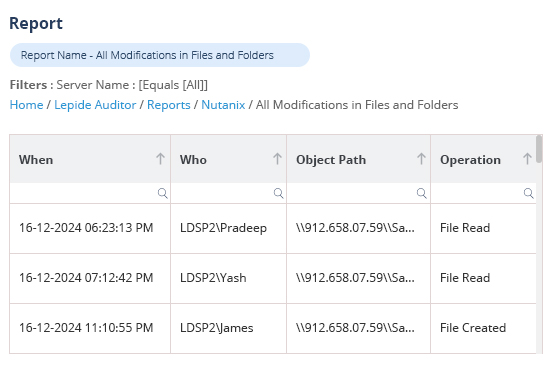Click the Operation column header
The image size is (552, 380).
click(x=483, y=159)
